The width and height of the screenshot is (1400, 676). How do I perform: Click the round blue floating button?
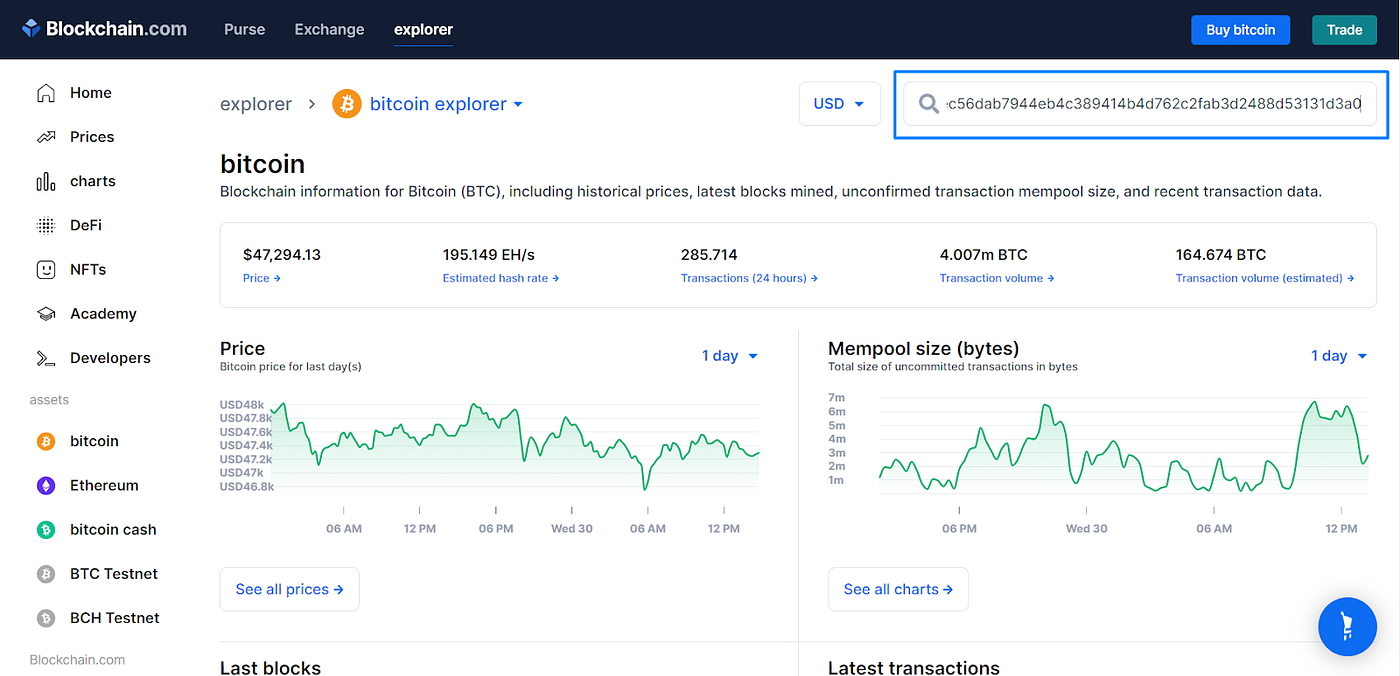(x=1348, y=627)
